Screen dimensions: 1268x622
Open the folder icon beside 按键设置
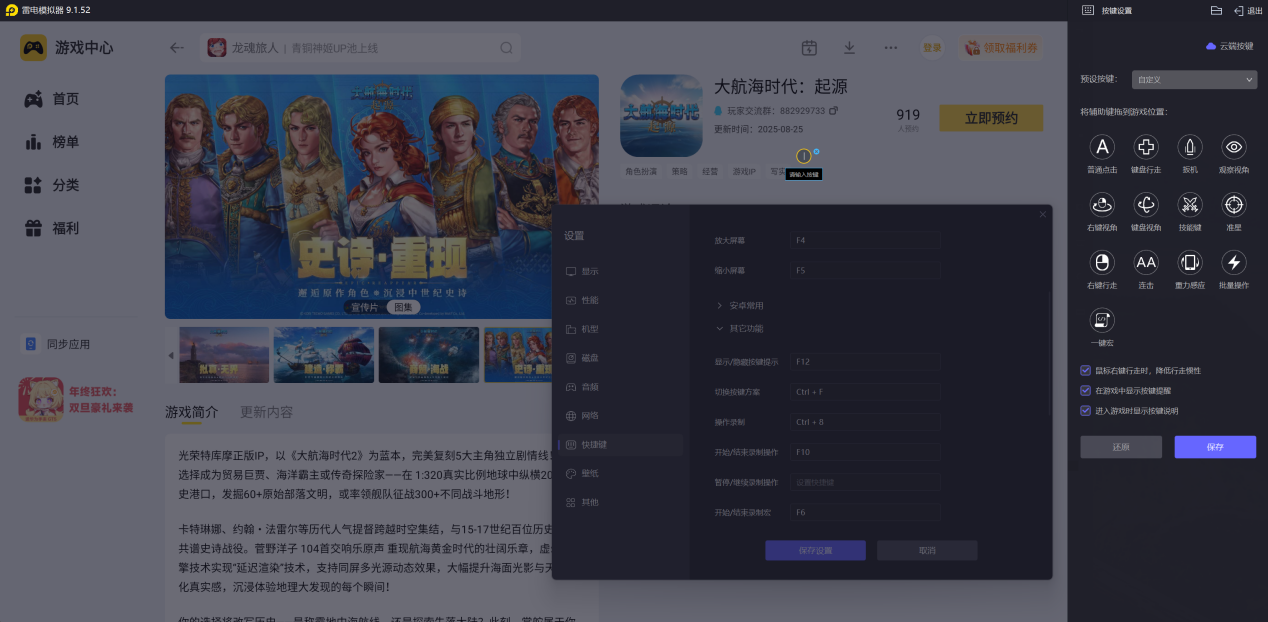click(1216, 10)
